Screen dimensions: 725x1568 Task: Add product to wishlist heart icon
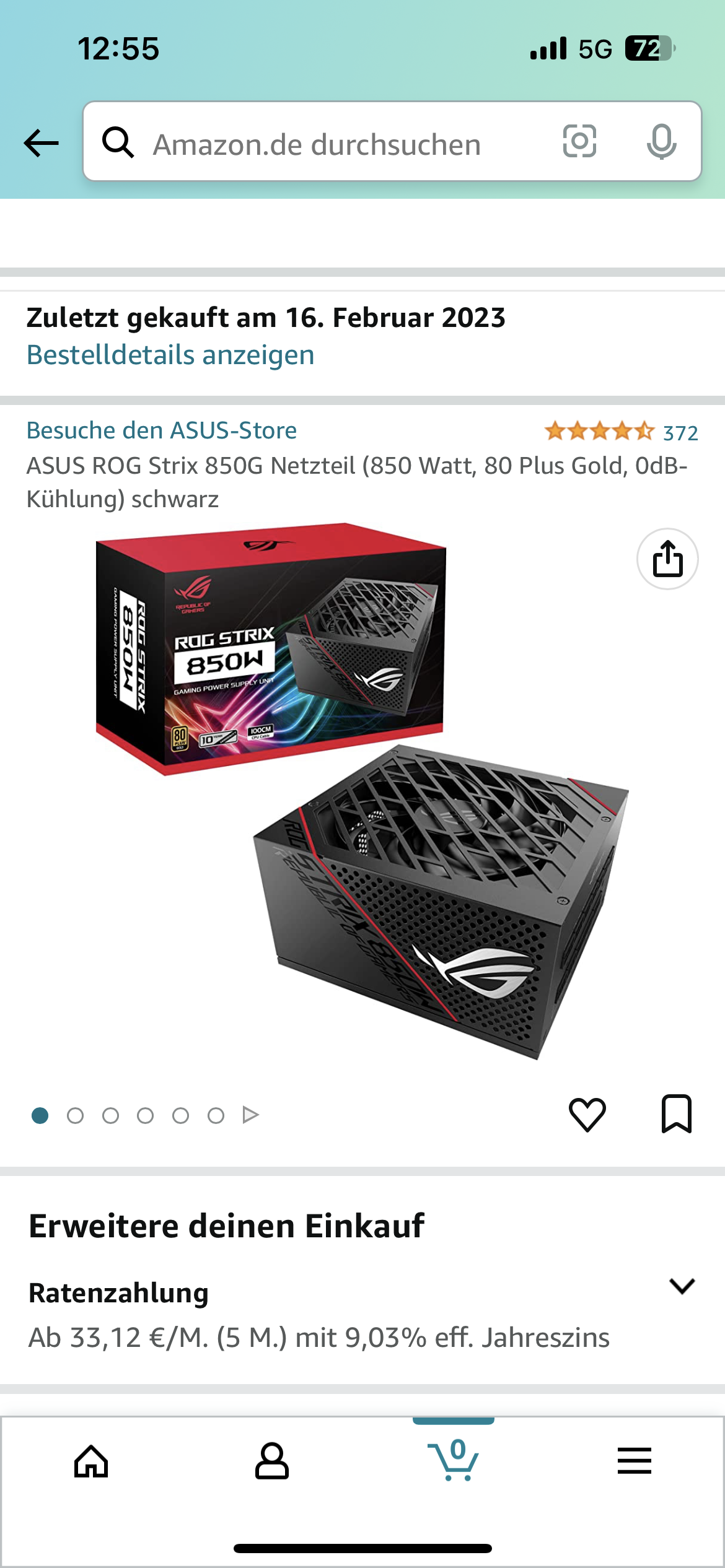tap(587, 1115)
